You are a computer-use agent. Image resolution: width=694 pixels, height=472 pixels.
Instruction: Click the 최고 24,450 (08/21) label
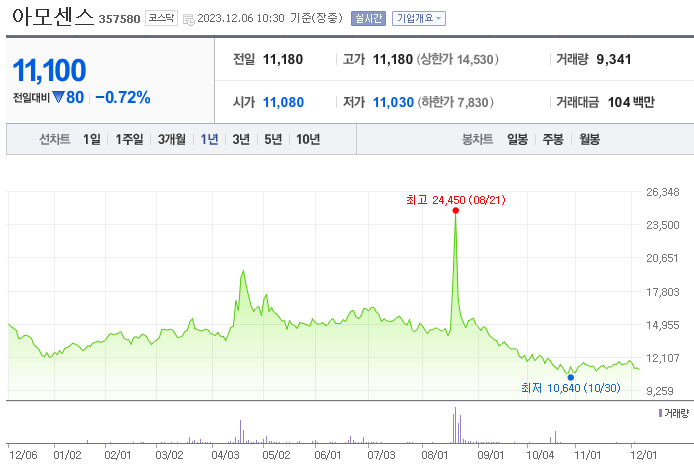coord(456,200)
